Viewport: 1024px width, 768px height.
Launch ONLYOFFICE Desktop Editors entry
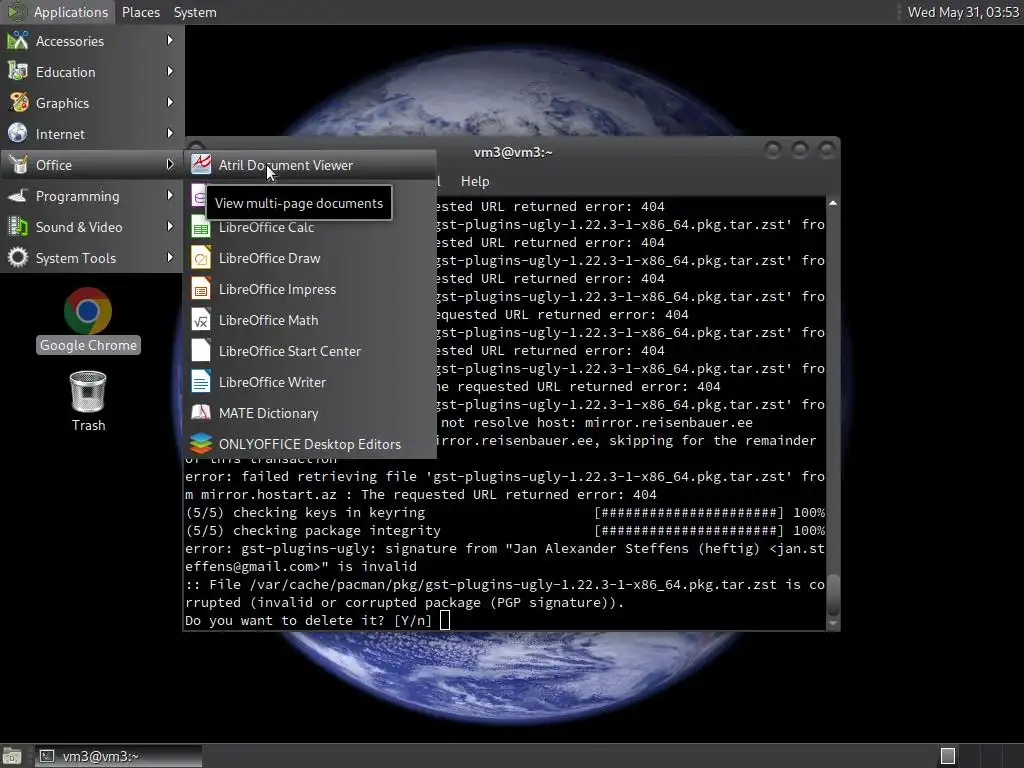pos(310,444)
